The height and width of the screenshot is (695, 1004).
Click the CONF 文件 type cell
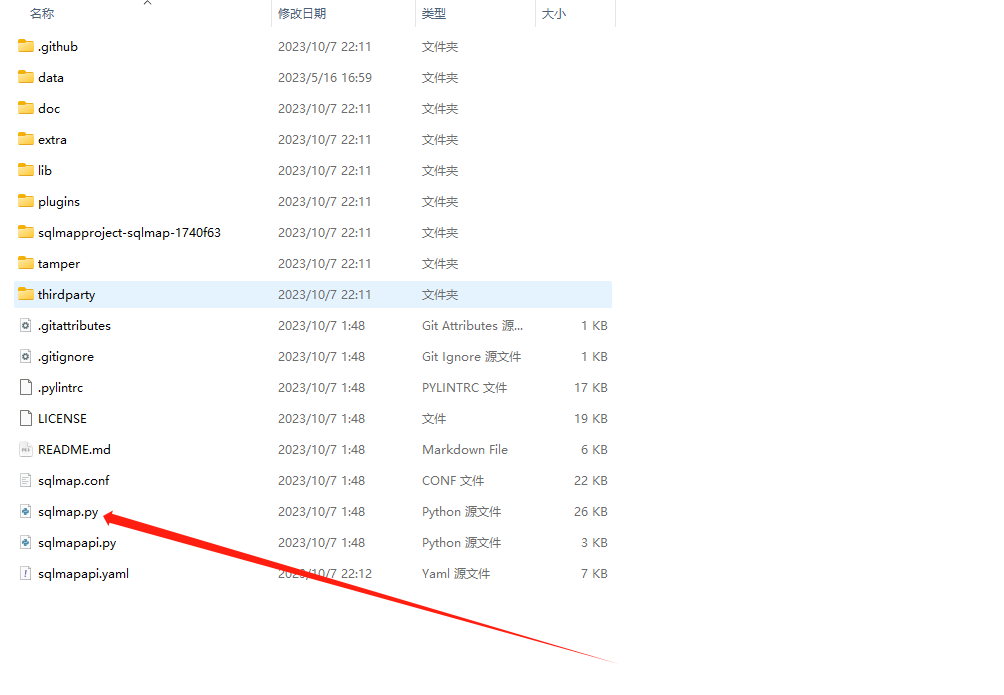[453, 480]
